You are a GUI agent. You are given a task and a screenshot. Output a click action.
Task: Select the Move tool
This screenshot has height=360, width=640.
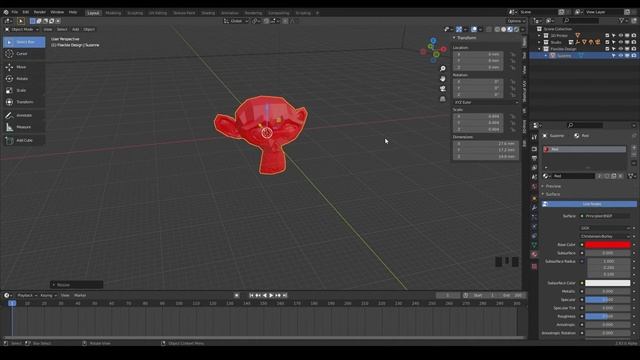[x=24, y=67]
